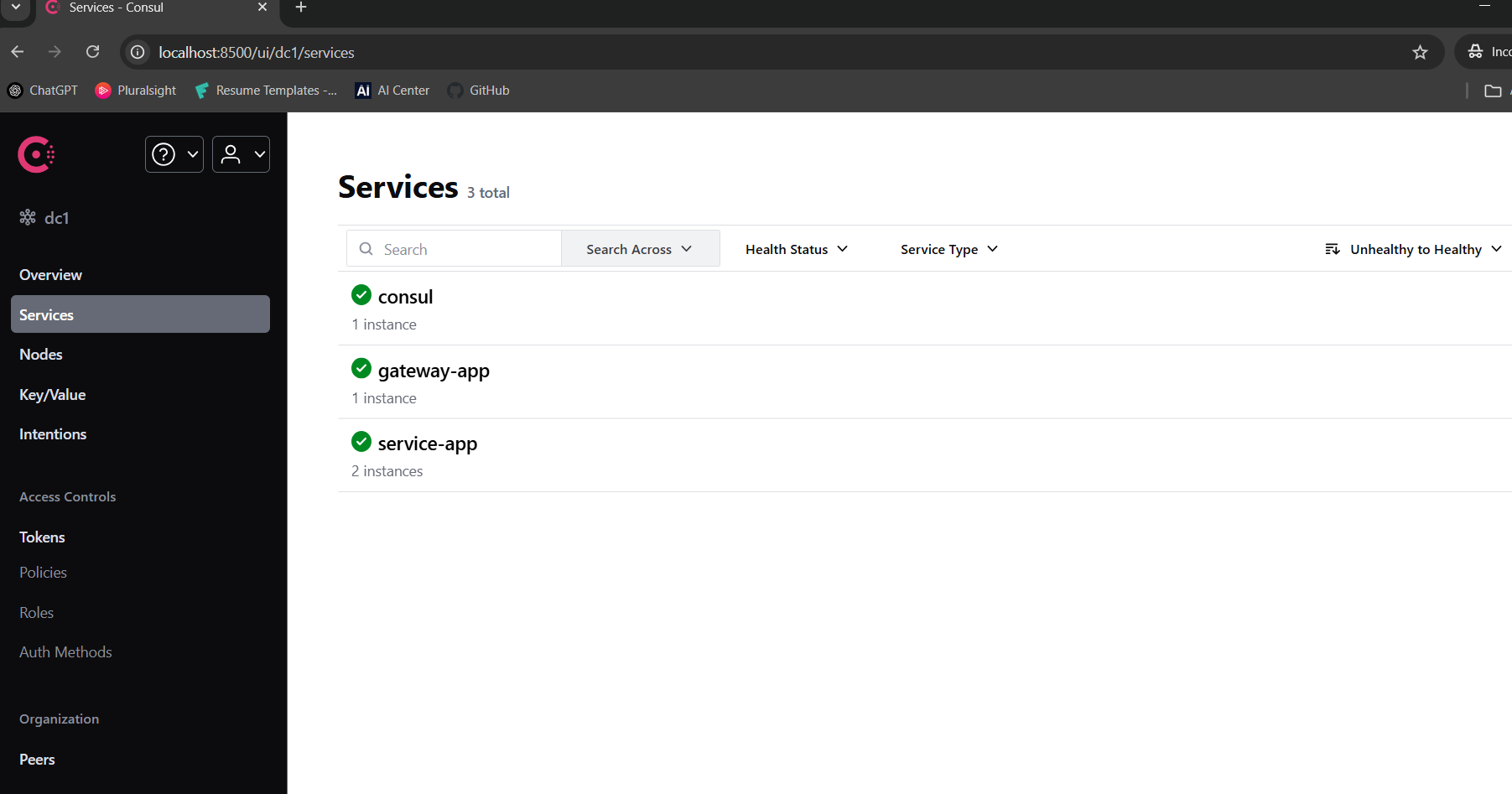The image size is (1512, 794).
Task: Click the bookmark star in the address bar
Action: pos(1420,52)
